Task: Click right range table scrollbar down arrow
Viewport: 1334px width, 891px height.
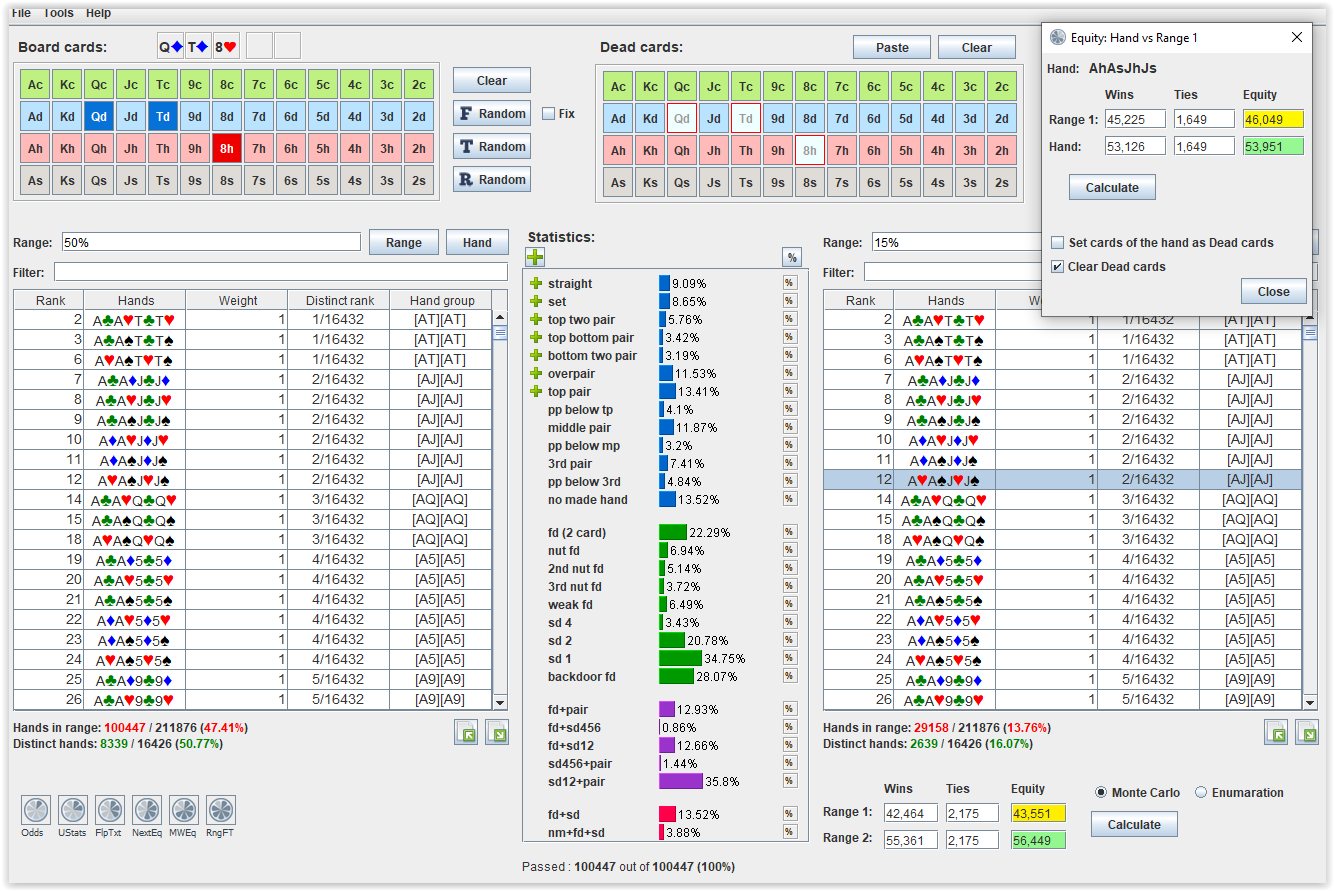Action: click(1310, 702)
